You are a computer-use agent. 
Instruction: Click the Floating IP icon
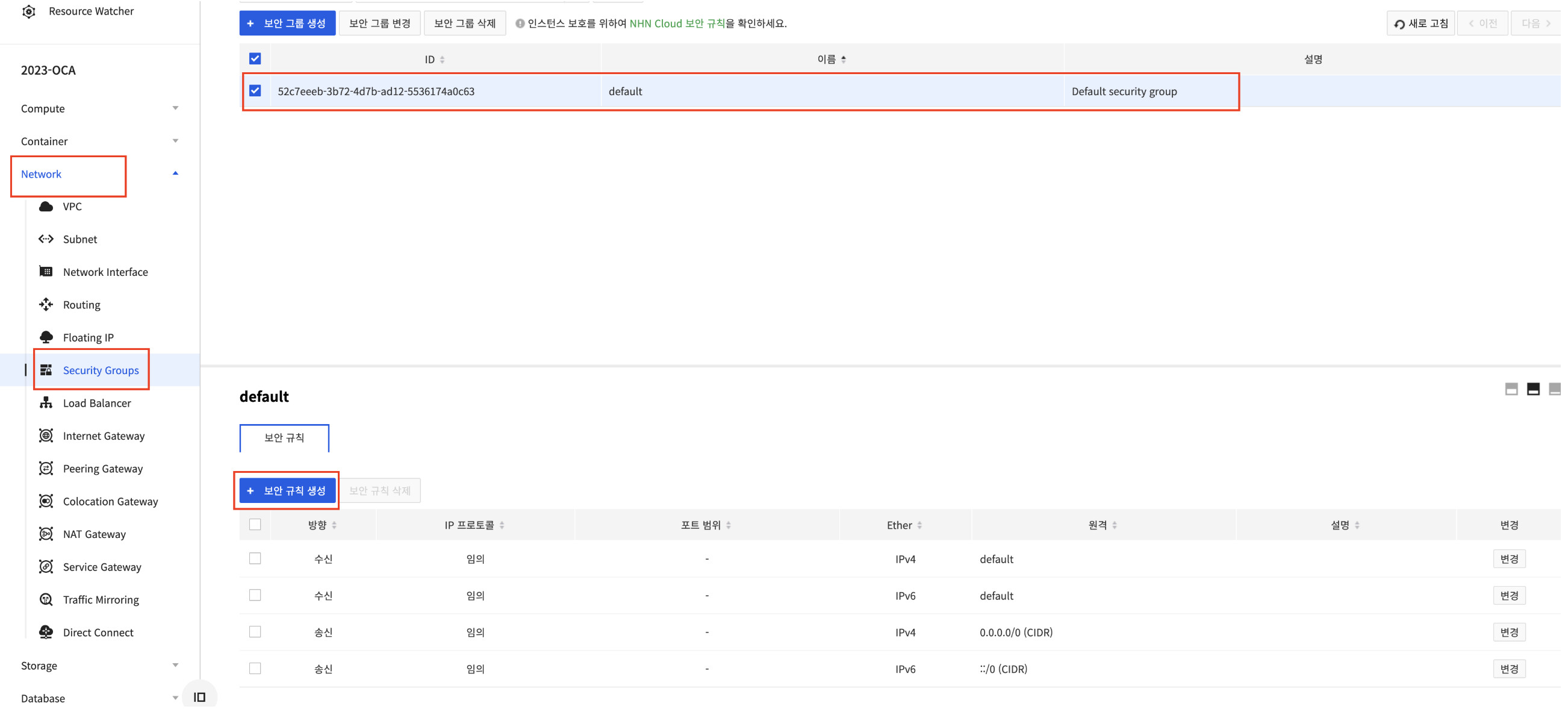[46, 338]
